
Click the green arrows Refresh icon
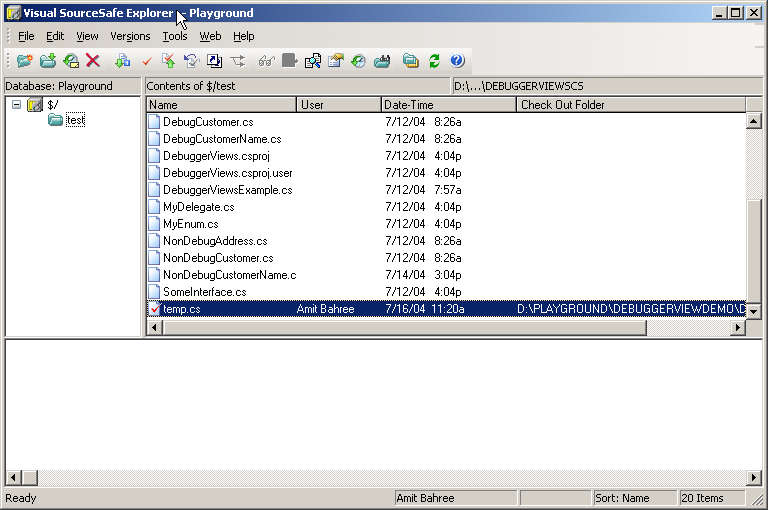[434, 61]
